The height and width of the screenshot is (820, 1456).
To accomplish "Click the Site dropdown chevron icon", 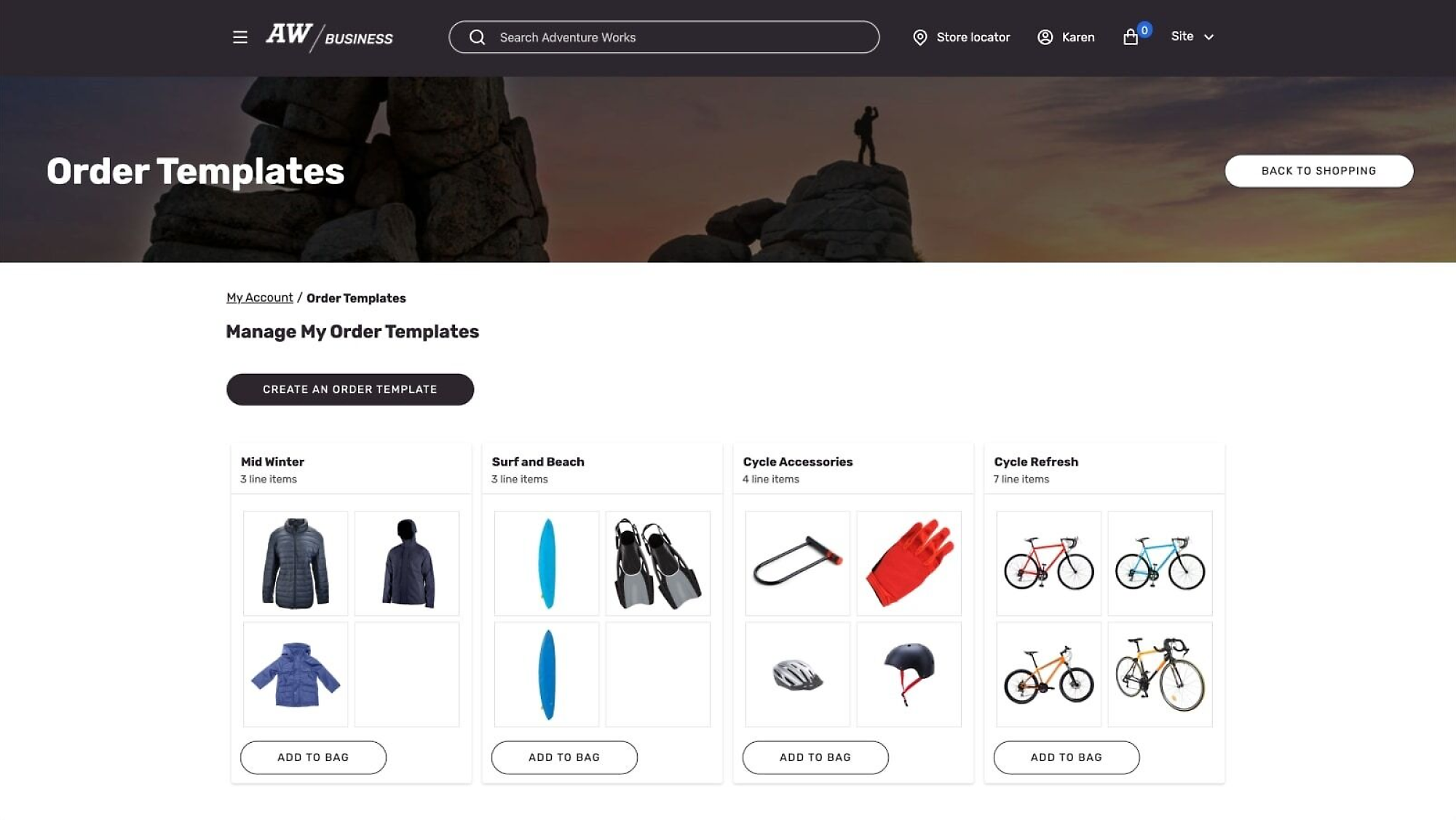I will click(x=1208, y=36).
